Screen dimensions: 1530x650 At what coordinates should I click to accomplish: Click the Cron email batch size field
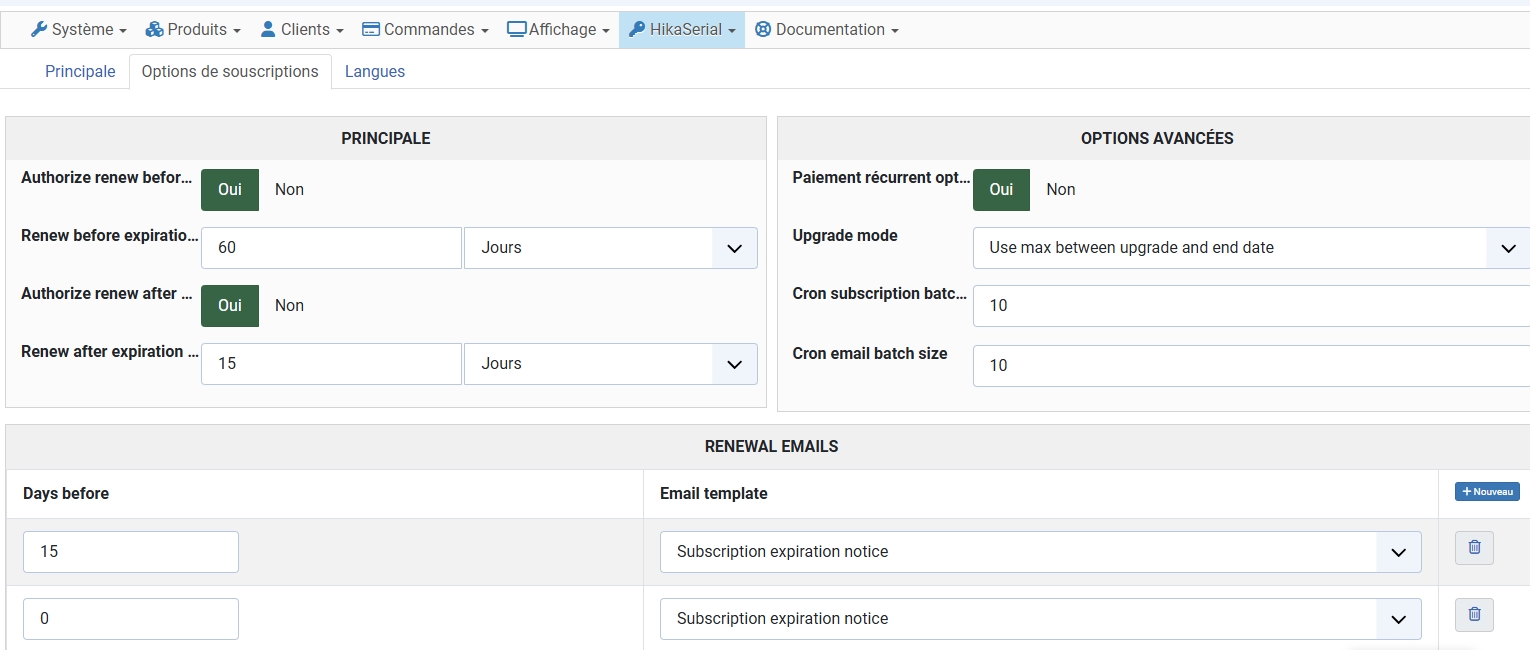click(x=1252, y=366)
